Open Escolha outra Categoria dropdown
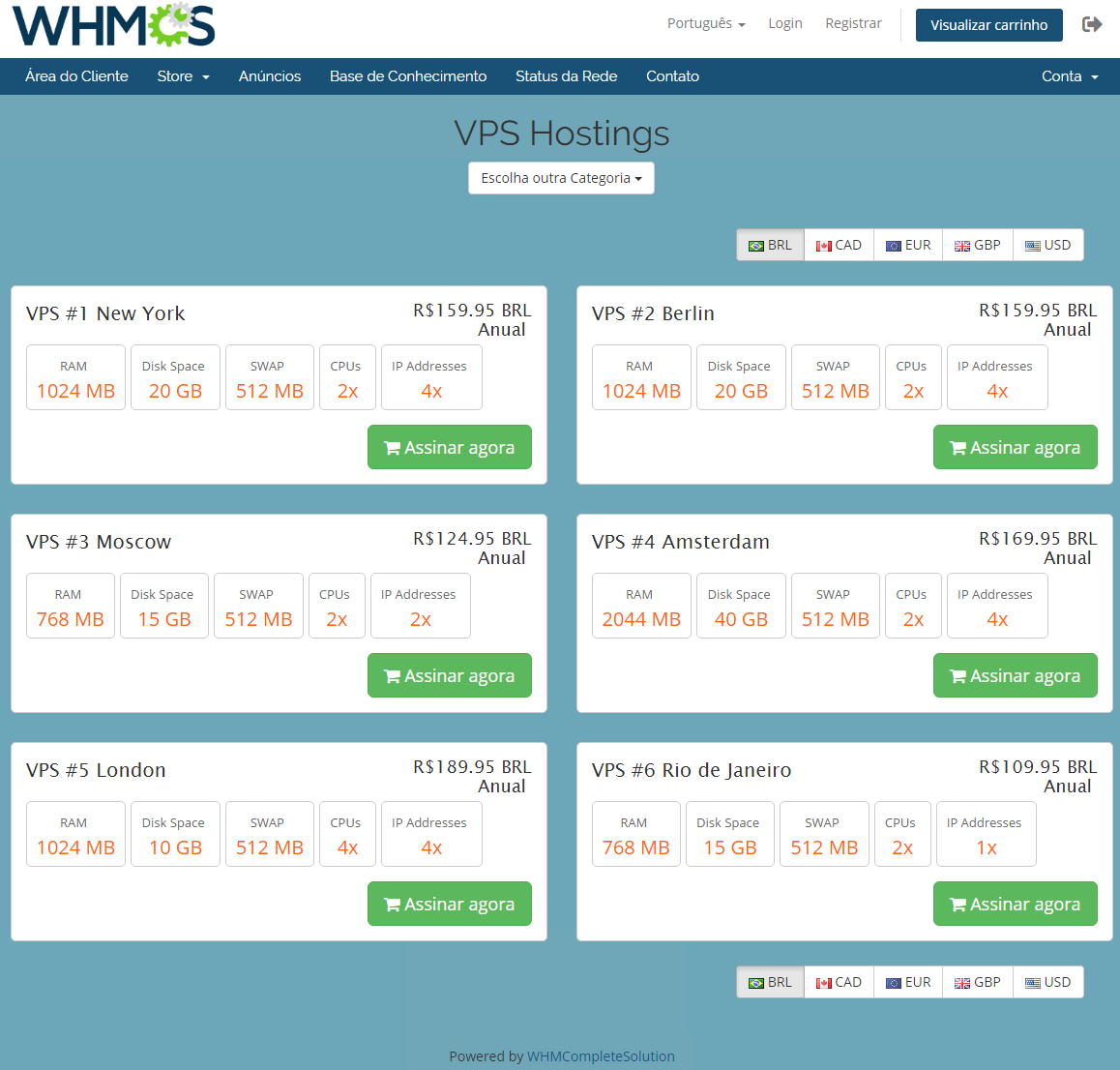This screenshot has height=1070, width=1120. (561, 178)
